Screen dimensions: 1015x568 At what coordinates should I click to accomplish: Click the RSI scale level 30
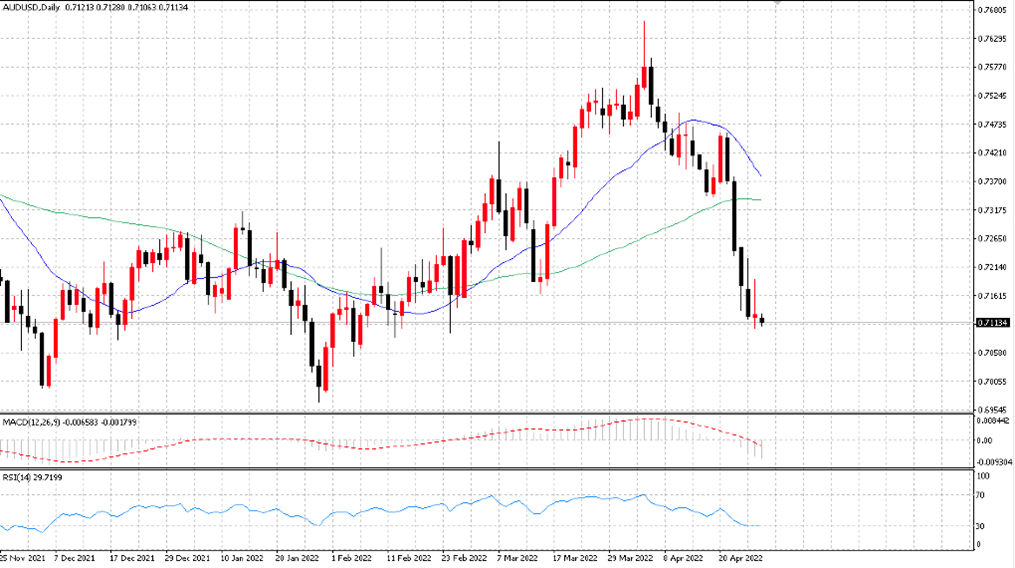(981, 526)
